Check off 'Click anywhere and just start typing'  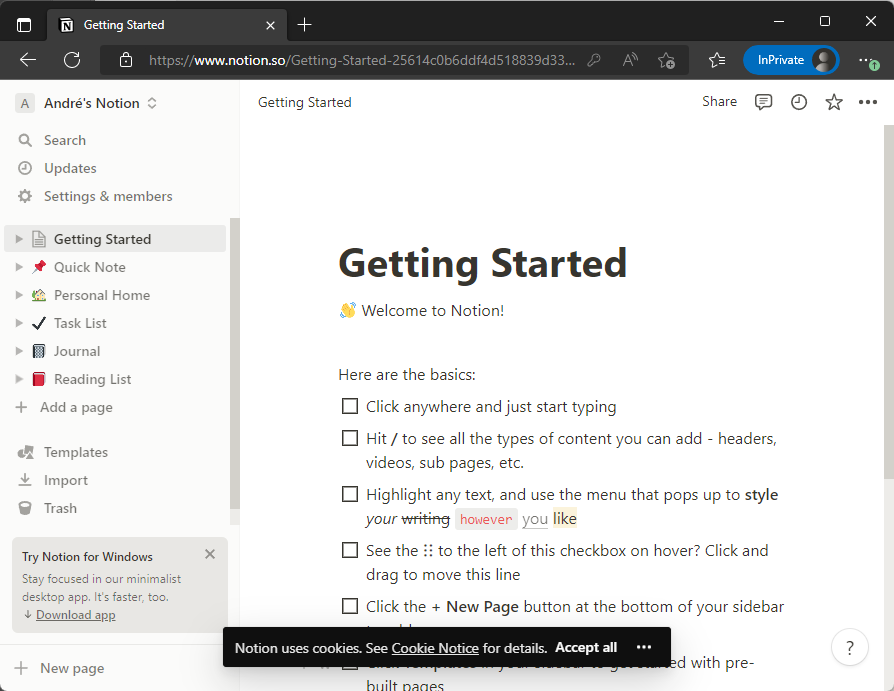coord(350,406)
